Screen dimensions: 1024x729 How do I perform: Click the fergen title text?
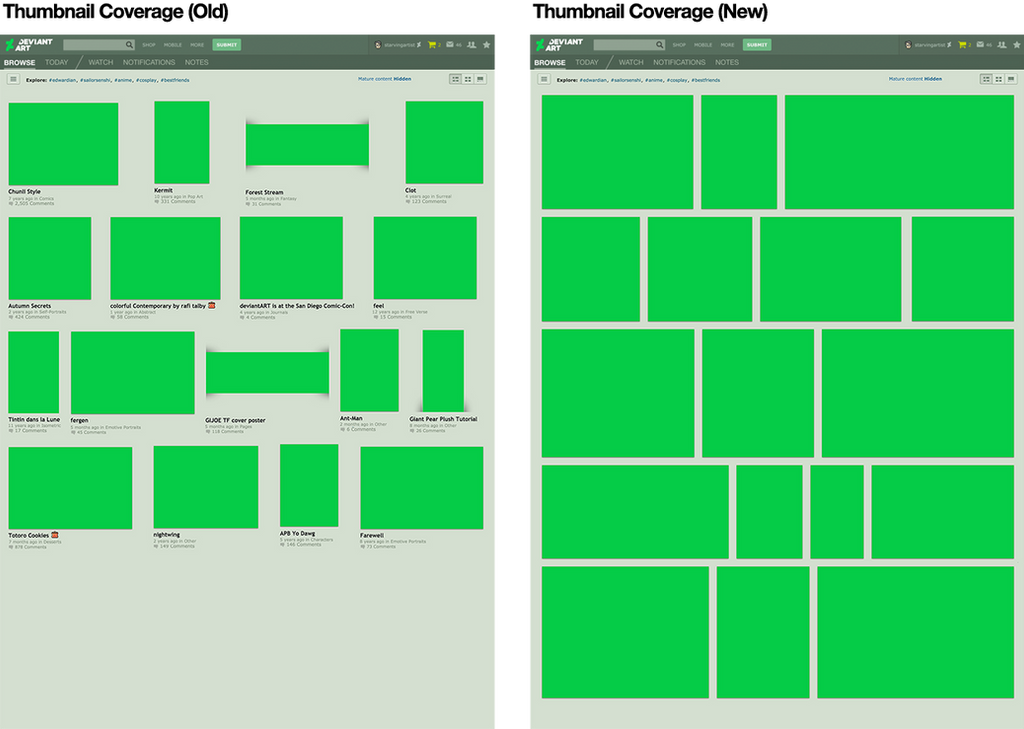(x=79, y=420)
